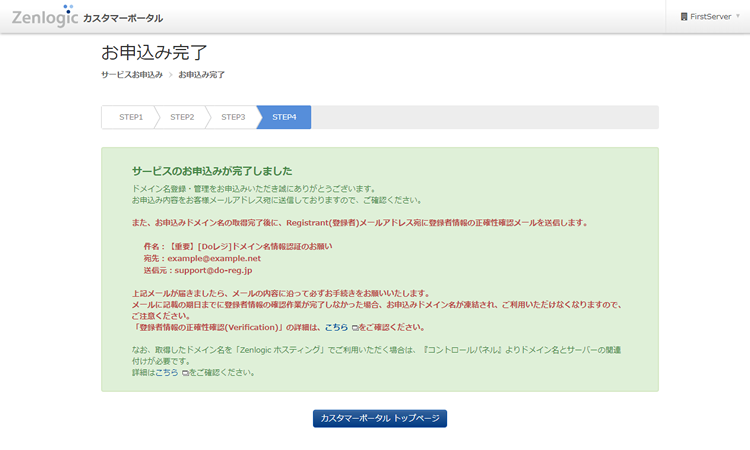The image size is (750, 450).
Task: Select the highlighted STEP4 step tab
Action: point(284,117)
